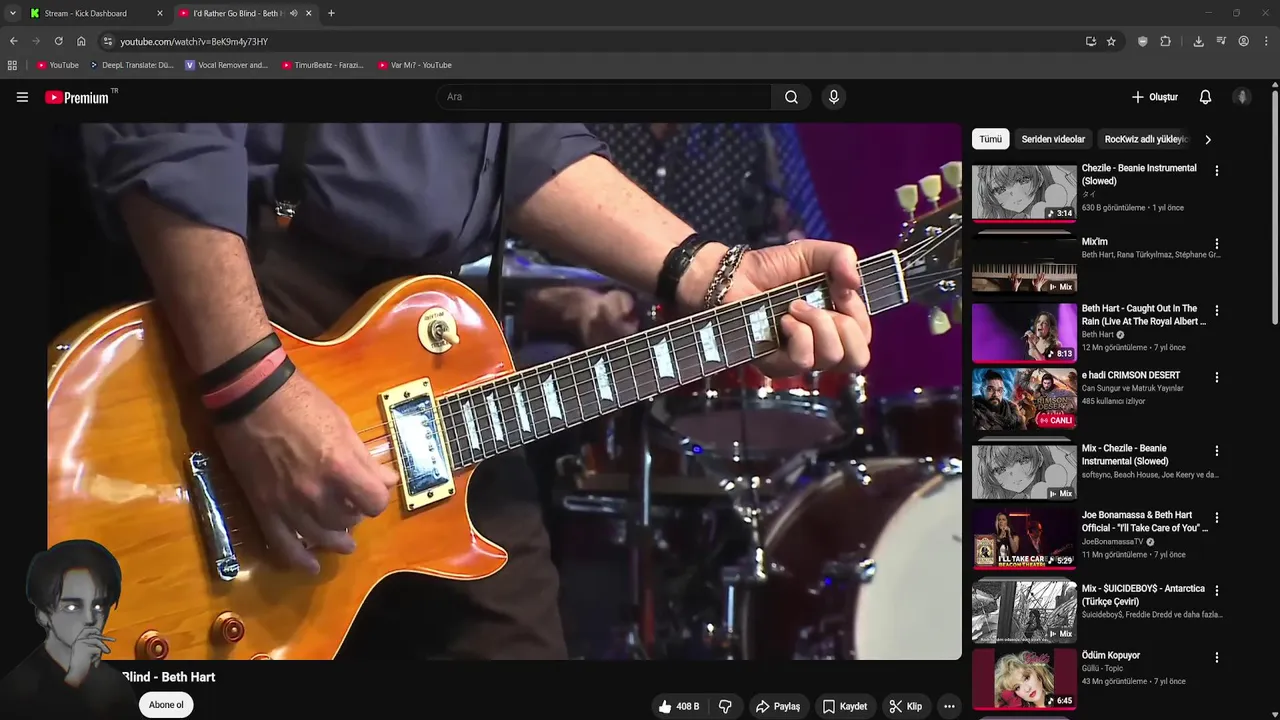The width and height of the screenshot is (1280, 720).
Task: Open browser downloads icon
Action: (1198, 41)
